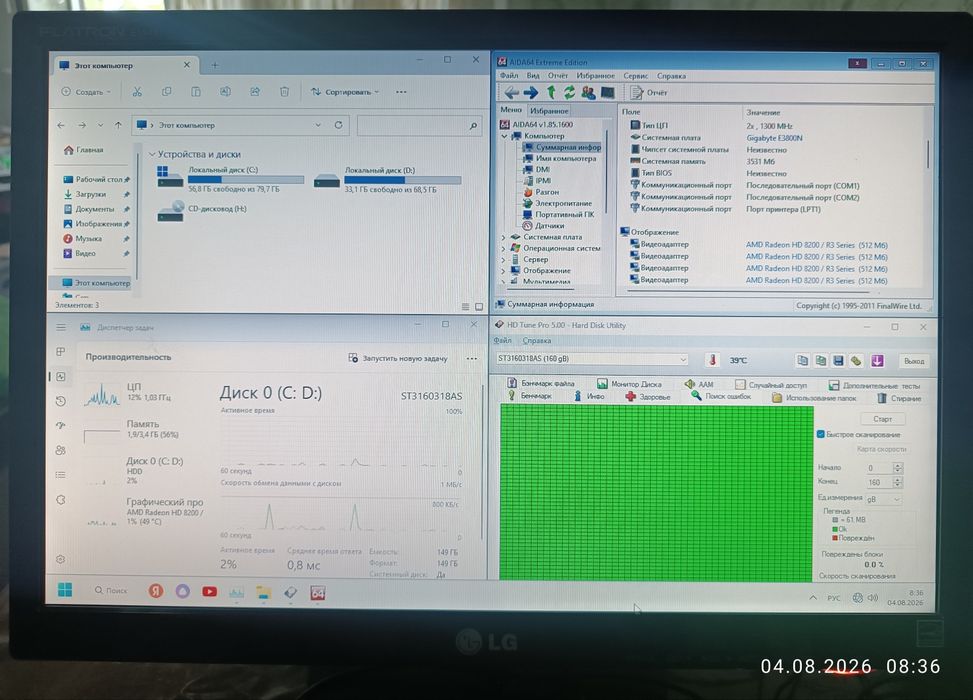Toggle the Быстрое сканирование checkbox in HD Tune
This screenshot has height=700, width=973.
(x=820, y=434)
